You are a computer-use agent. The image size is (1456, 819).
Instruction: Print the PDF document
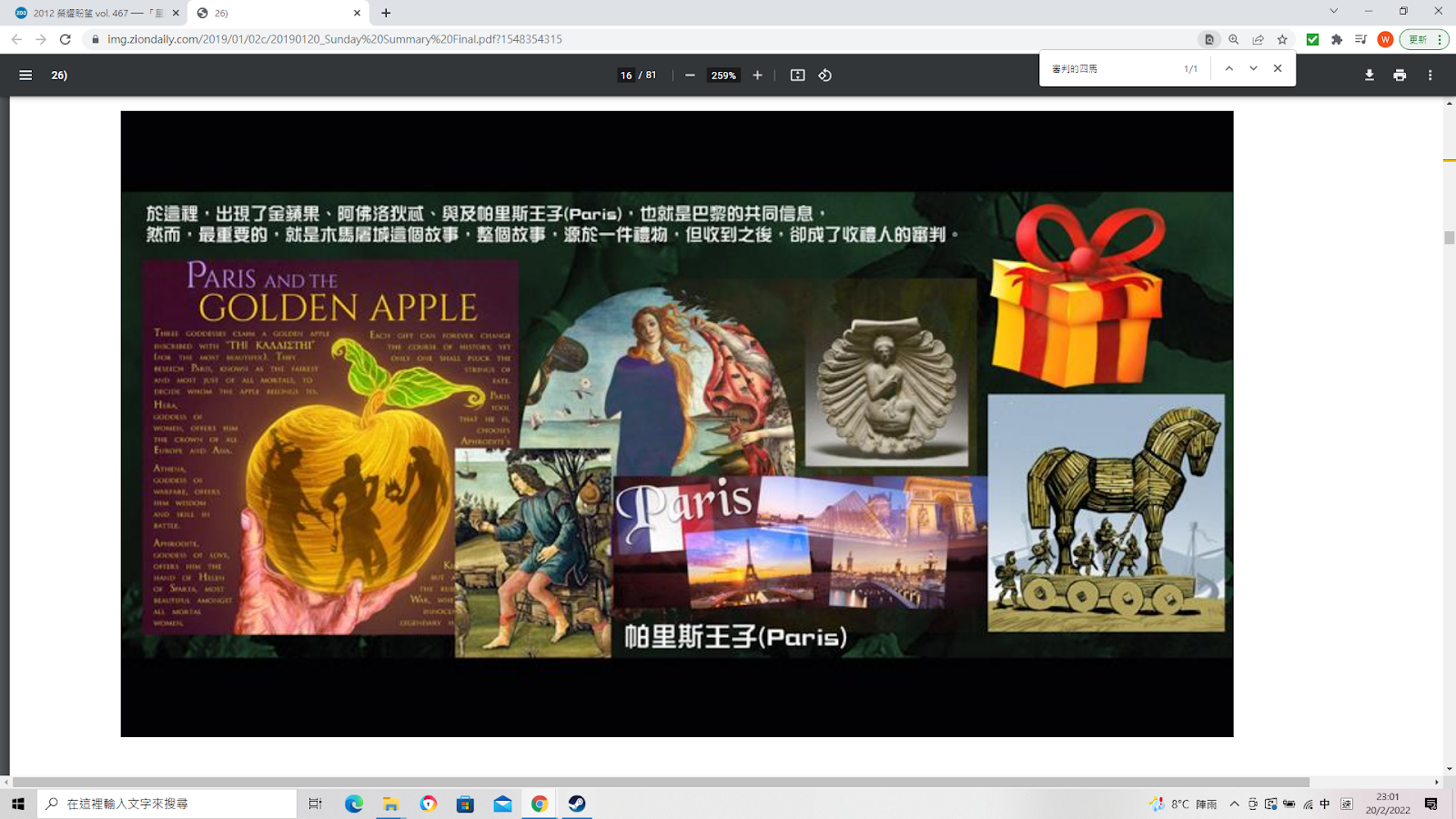[x=1400, y=76]
